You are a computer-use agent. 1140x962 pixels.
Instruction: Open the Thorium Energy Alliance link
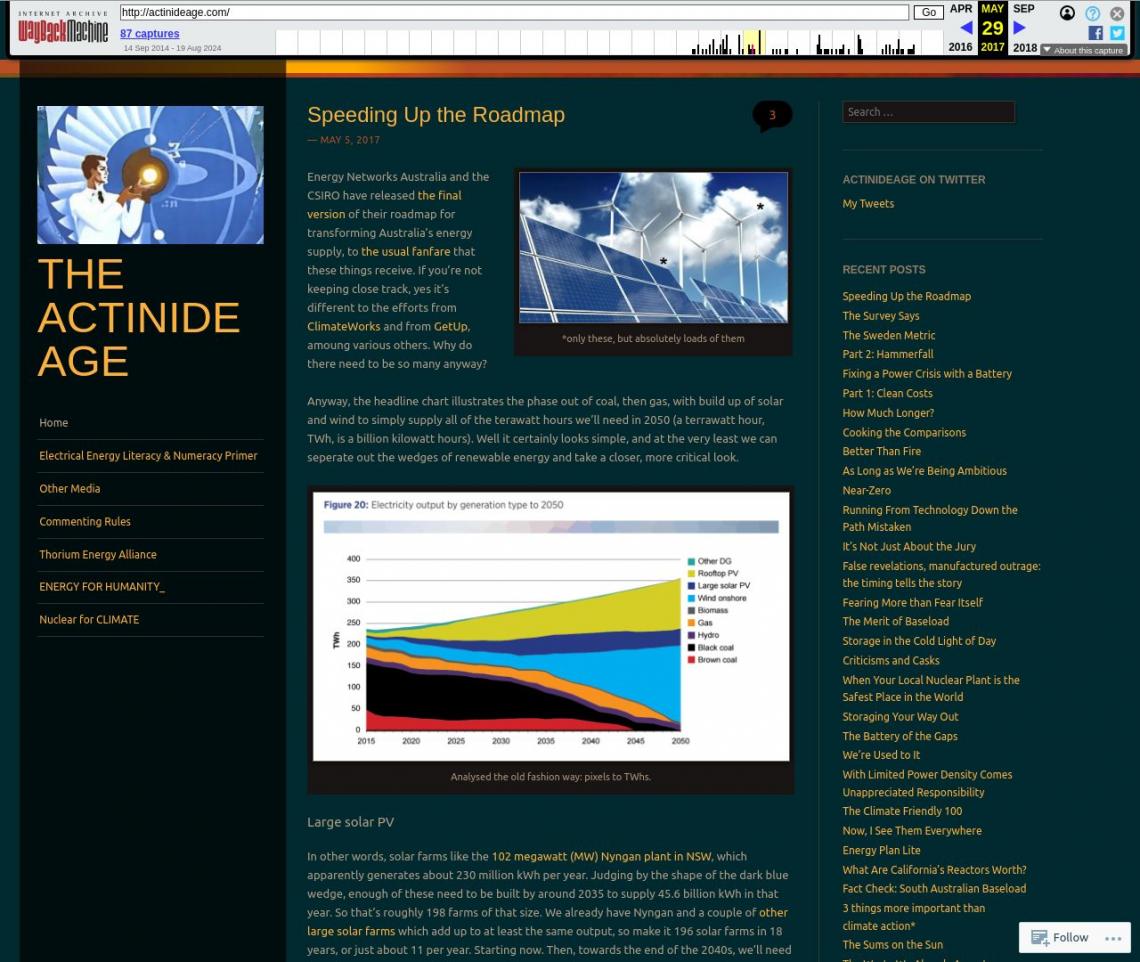98,554
